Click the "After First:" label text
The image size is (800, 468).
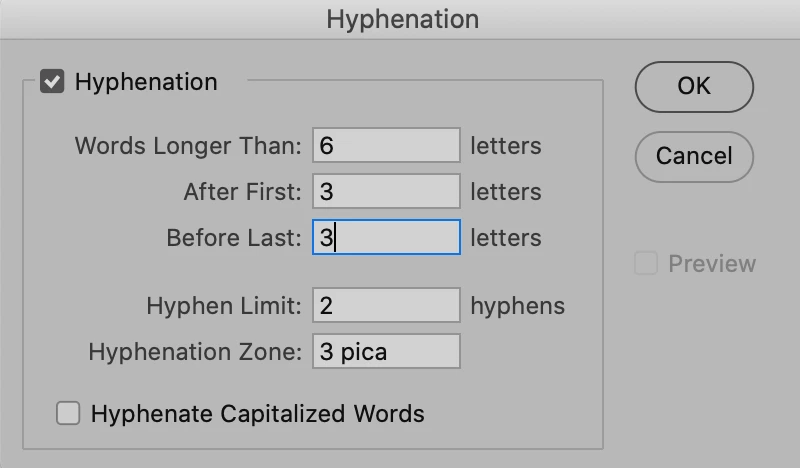pos(243,192)
